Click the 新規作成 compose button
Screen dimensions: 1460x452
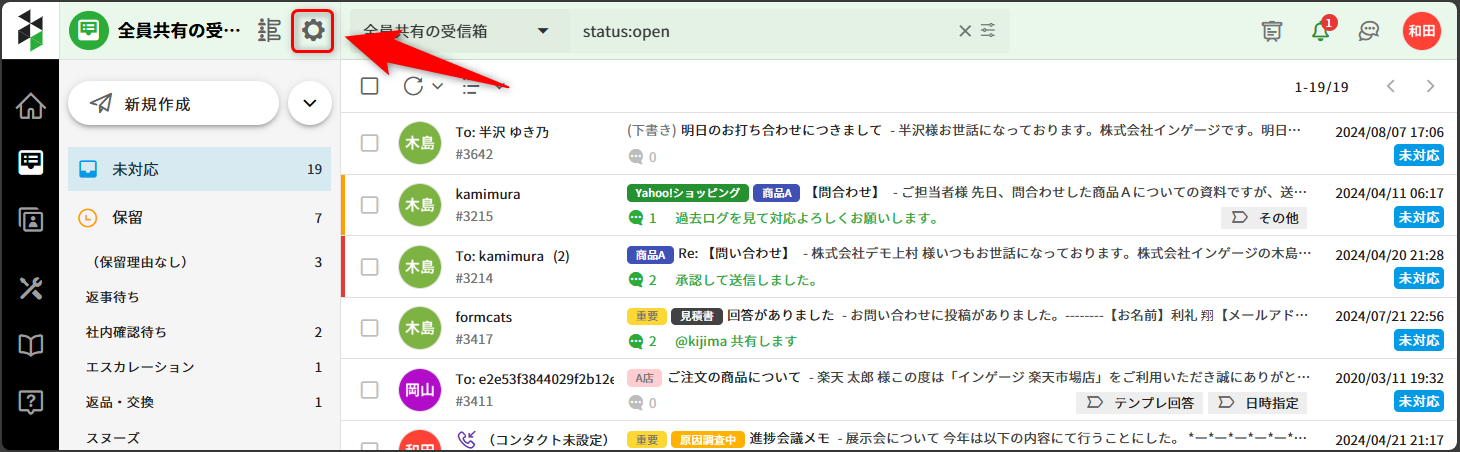pyautogui.click(x=172, y=103)
